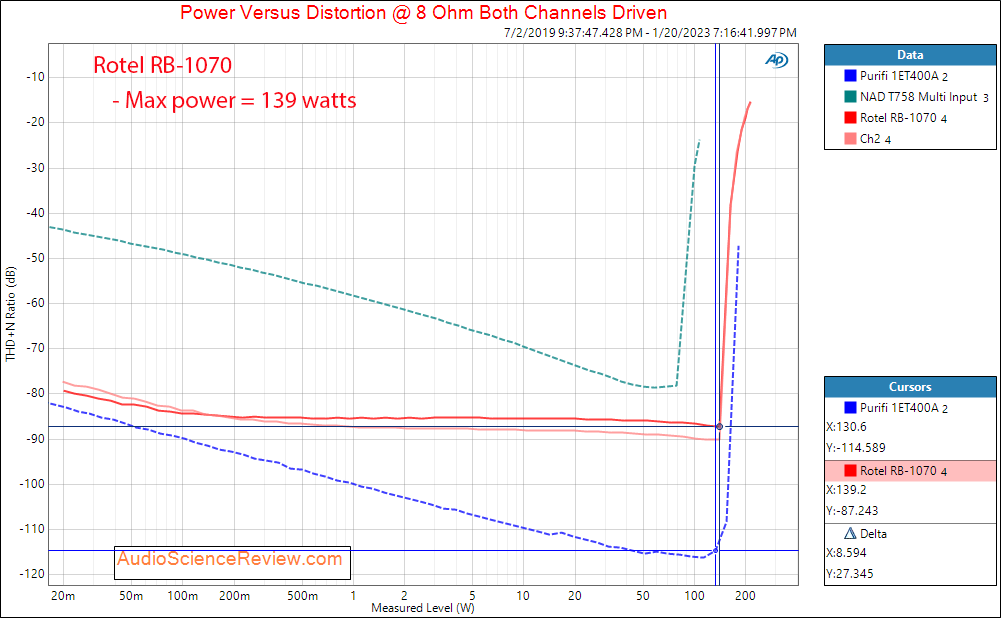Click the red Rotel RB-1070 swatch in Data legend
Viewport: 1001px width, 618px height.
tap(850, 117)
